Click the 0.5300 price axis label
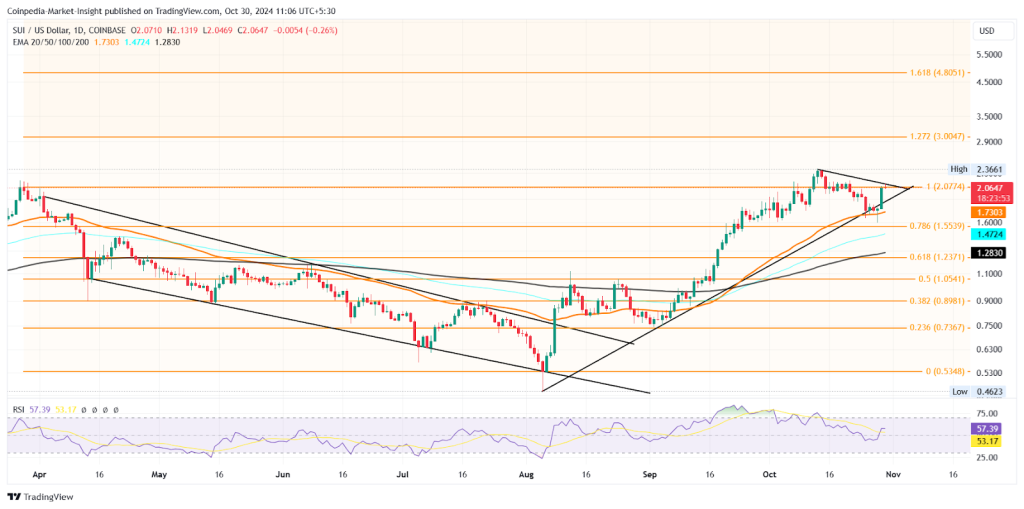Image resolution: width=1024 pixels, height=509 pixels. pyautogui.click(x=989, y=373)
